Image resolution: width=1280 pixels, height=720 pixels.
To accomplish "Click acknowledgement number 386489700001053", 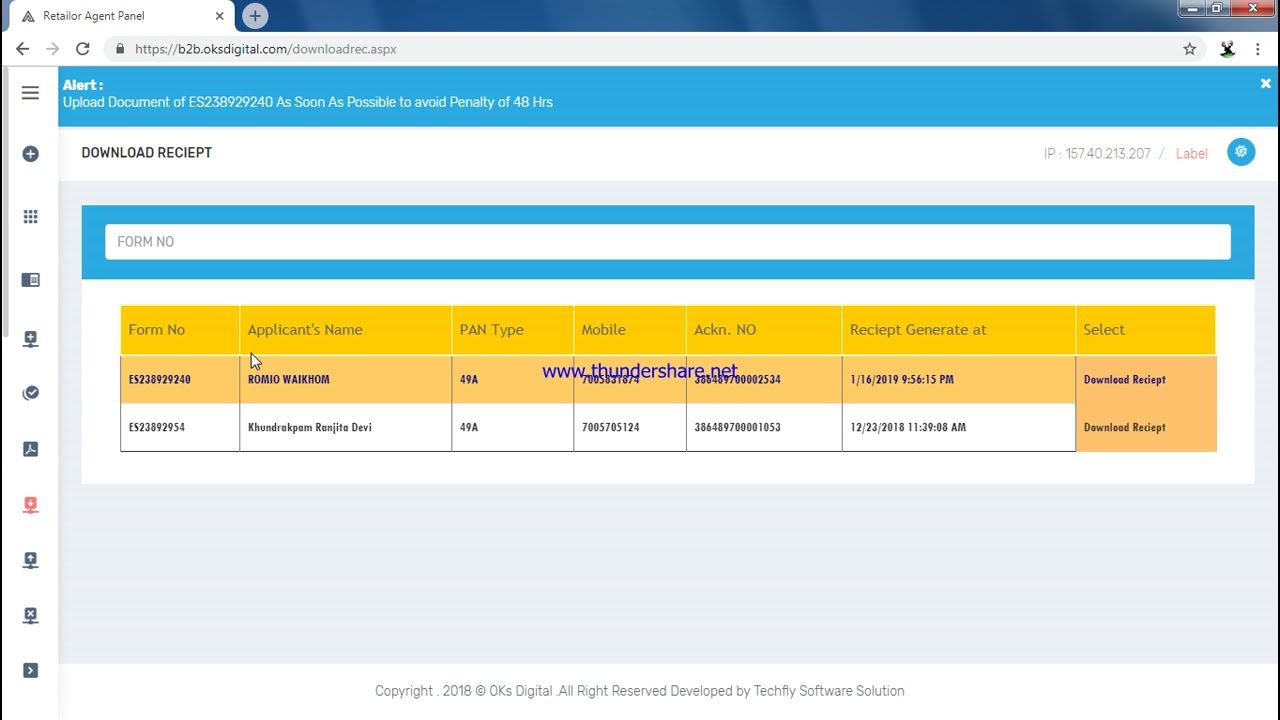I will point(737,428).
